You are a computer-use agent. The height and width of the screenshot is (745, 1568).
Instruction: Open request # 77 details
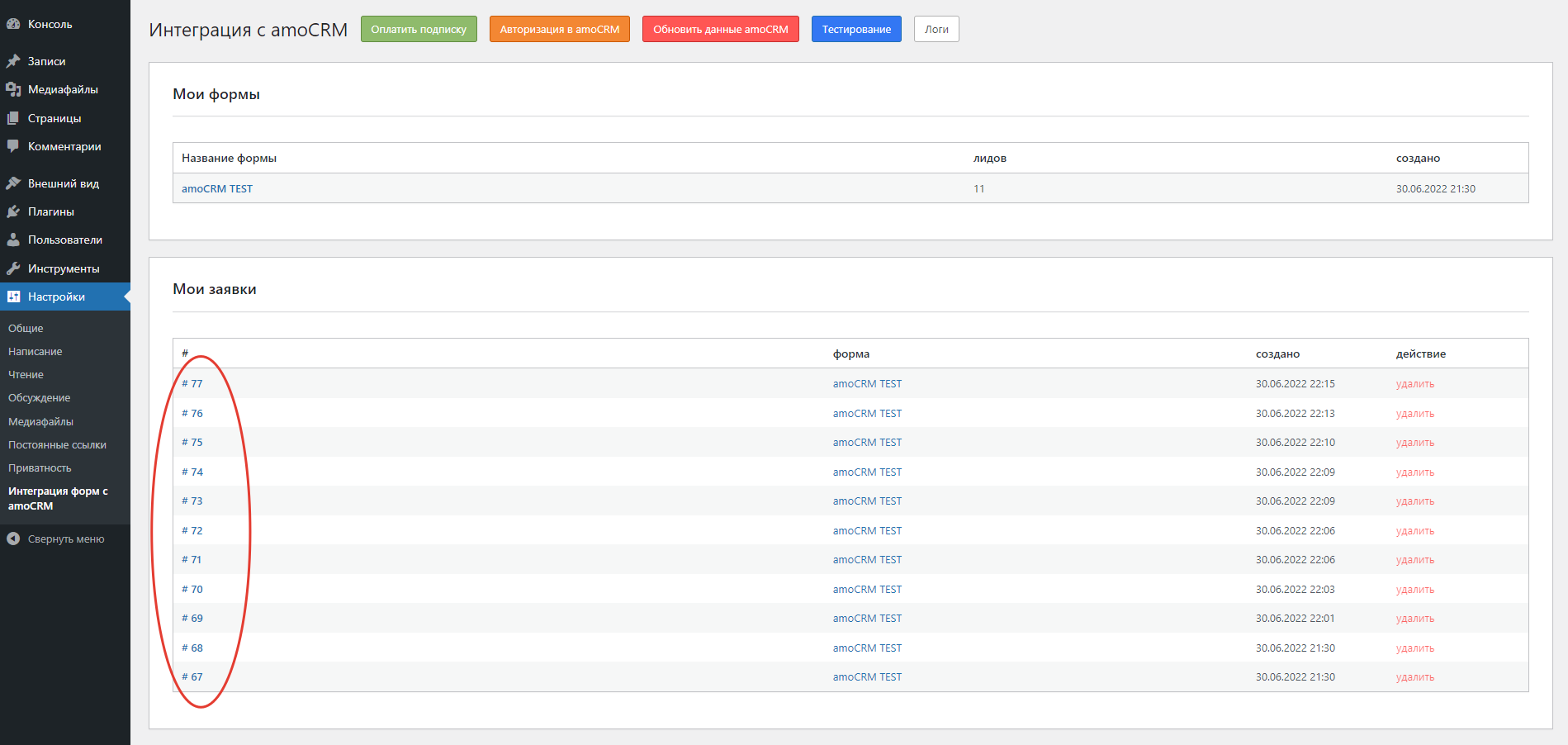191,383
